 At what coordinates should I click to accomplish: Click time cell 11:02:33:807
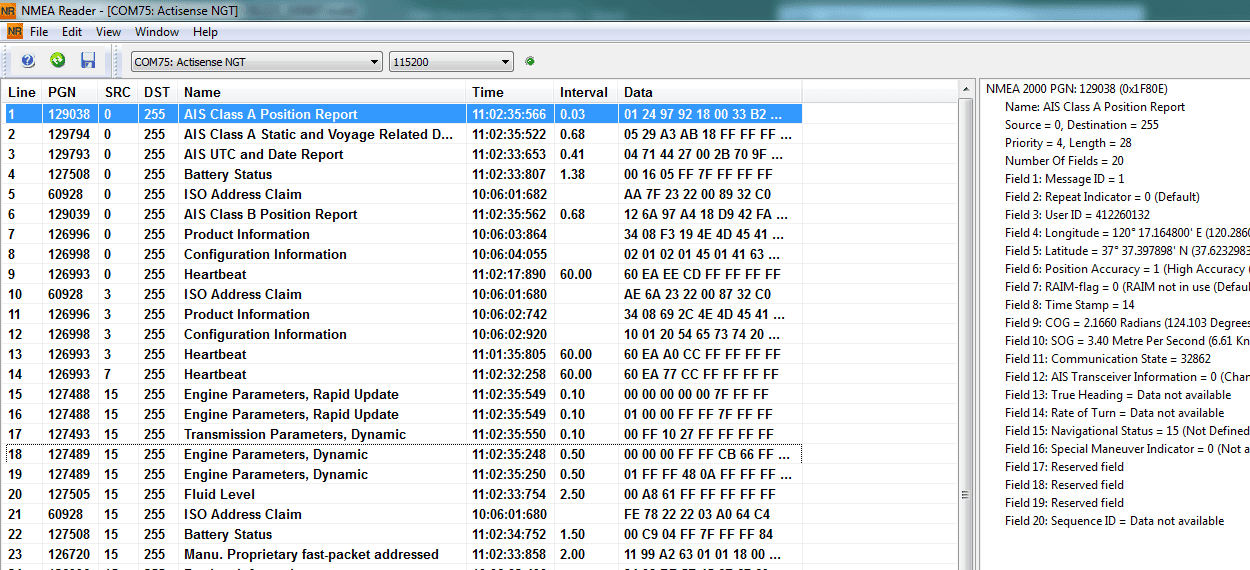pyautogui.click(x=510, y=174)
